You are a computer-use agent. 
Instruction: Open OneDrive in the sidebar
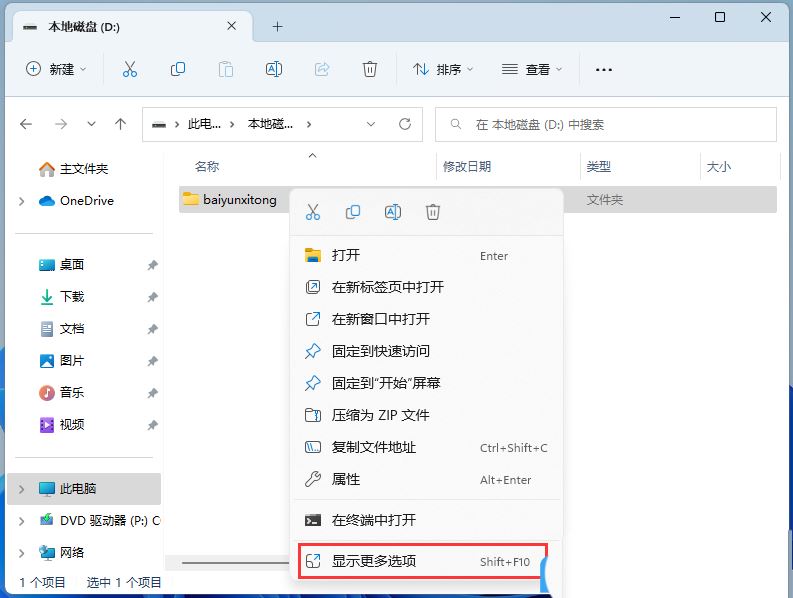(x=76, y=201)
